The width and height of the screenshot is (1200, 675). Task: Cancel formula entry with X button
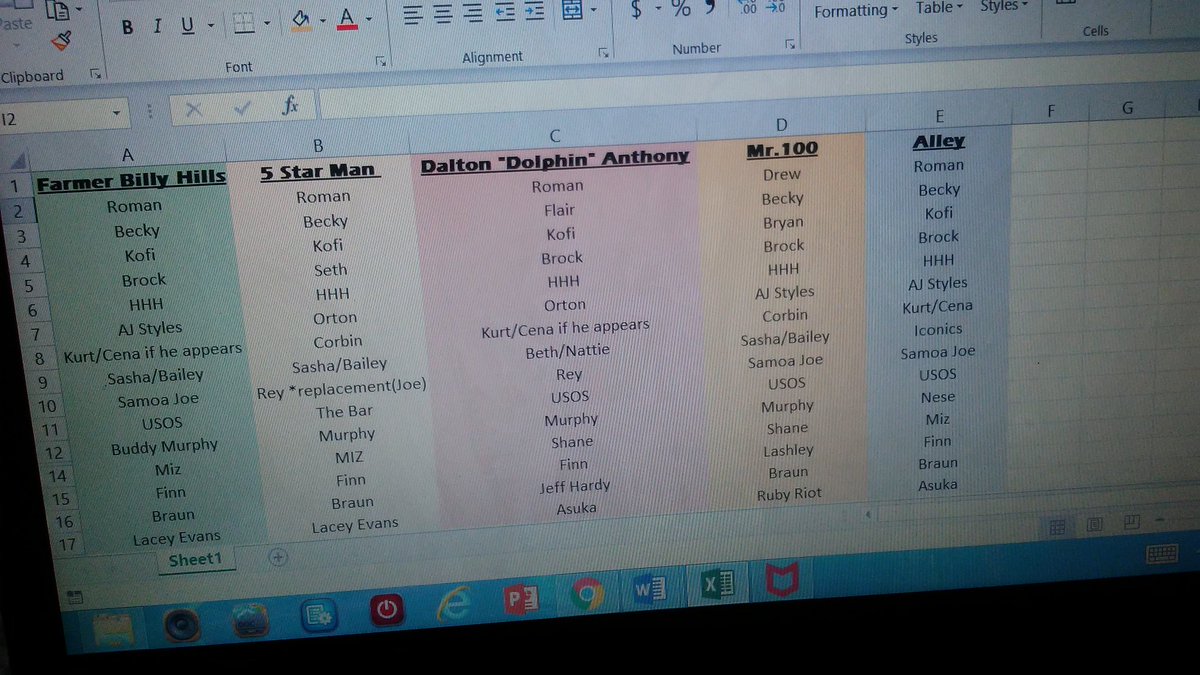(193, 109)
